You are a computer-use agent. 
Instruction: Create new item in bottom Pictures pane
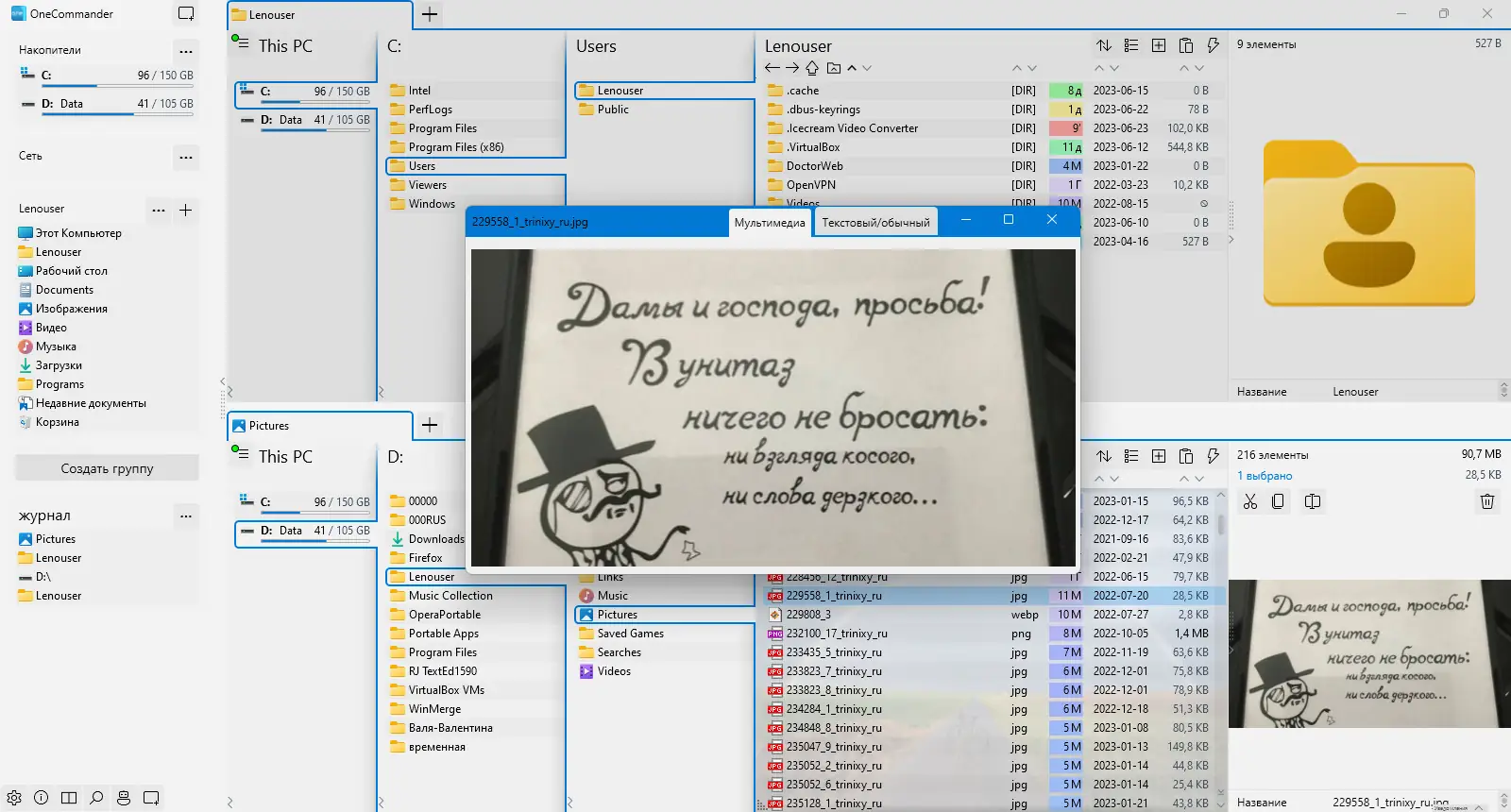click(x=1159, y=456)
